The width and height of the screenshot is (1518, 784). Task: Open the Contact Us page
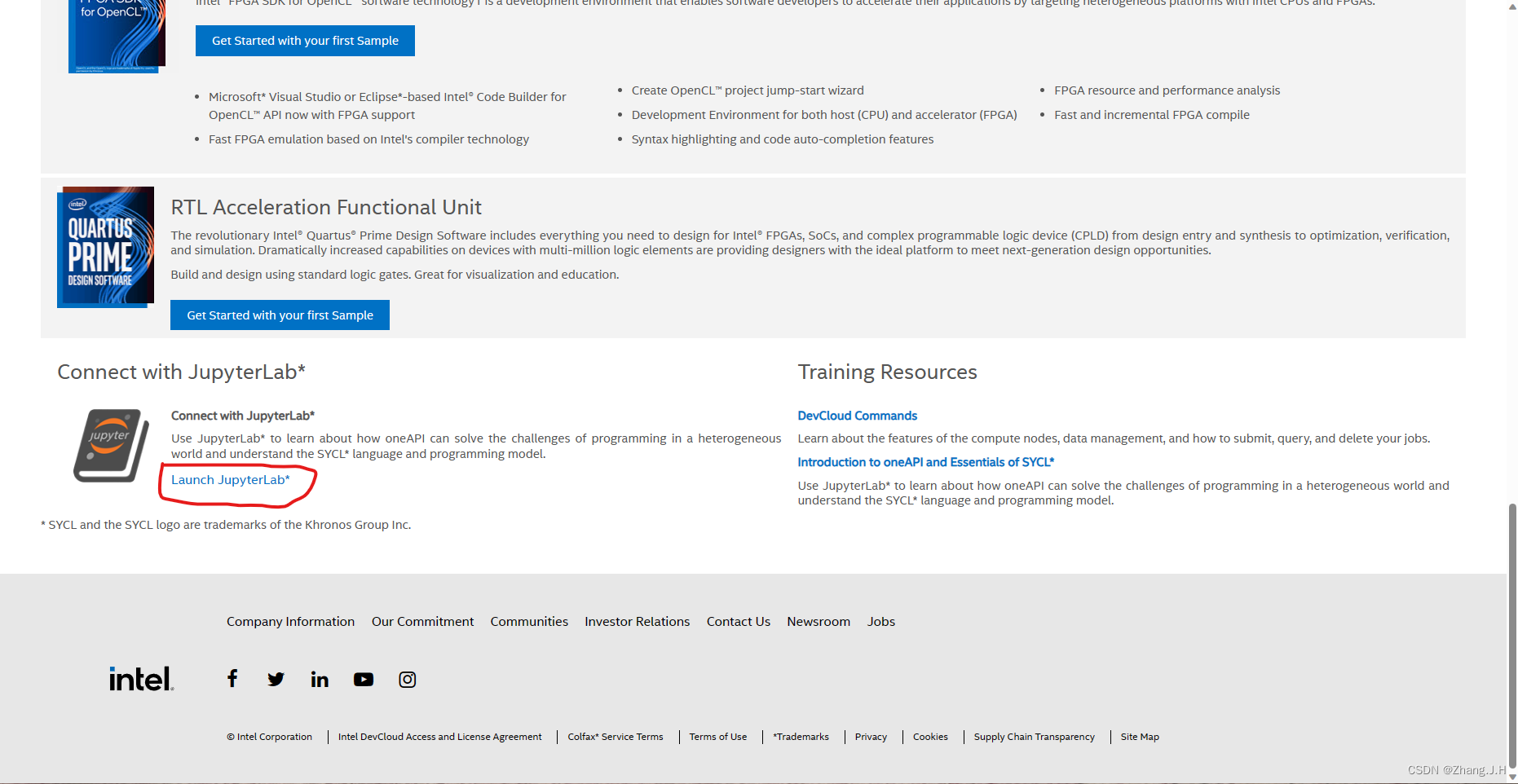coord(738,621)
